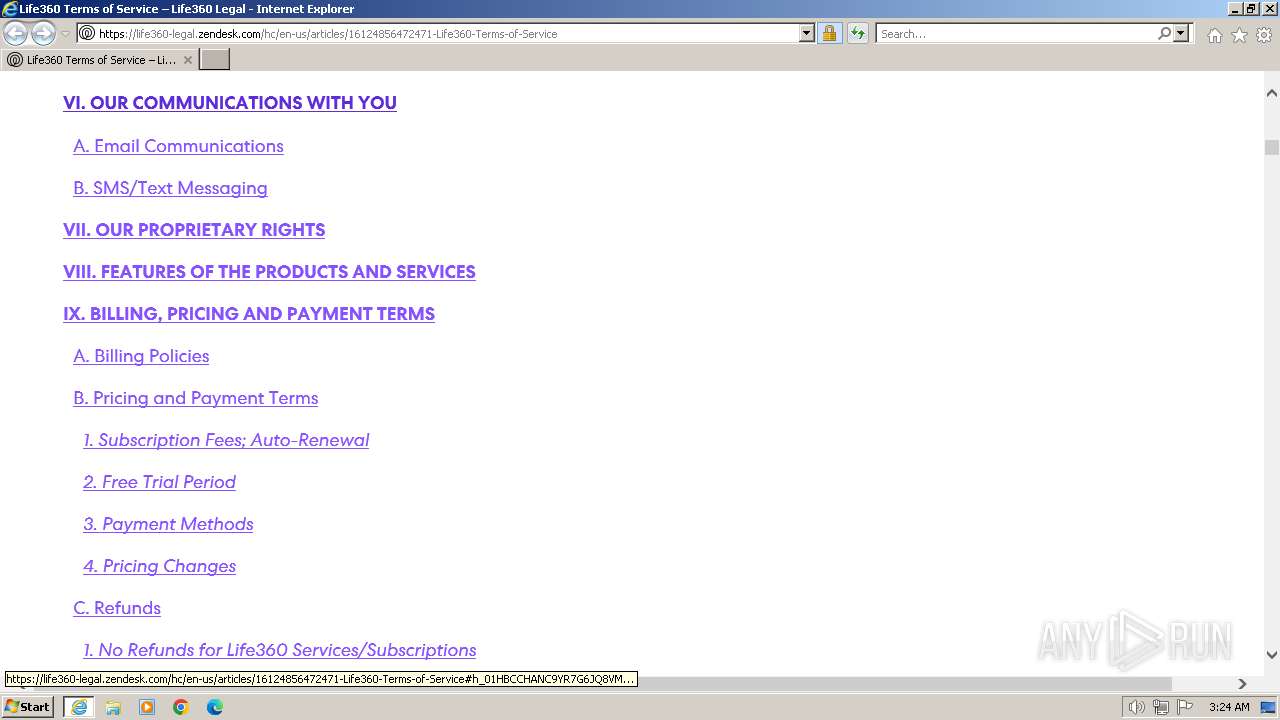Open Internet Explorer in the taskbar
Screen dimensions: 1280x720
(x=78, y=707)
